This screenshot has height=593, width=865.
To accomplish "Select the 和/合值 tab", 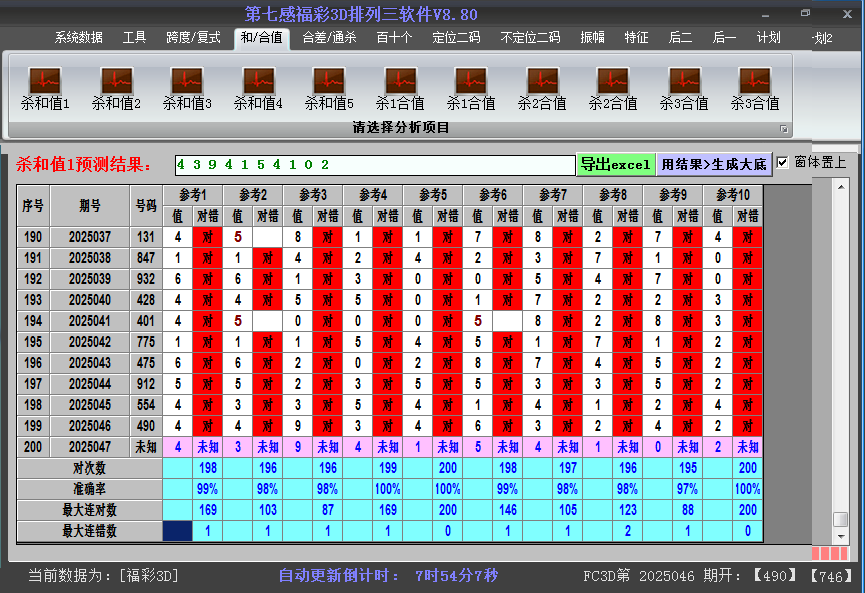I will (261, 38).
